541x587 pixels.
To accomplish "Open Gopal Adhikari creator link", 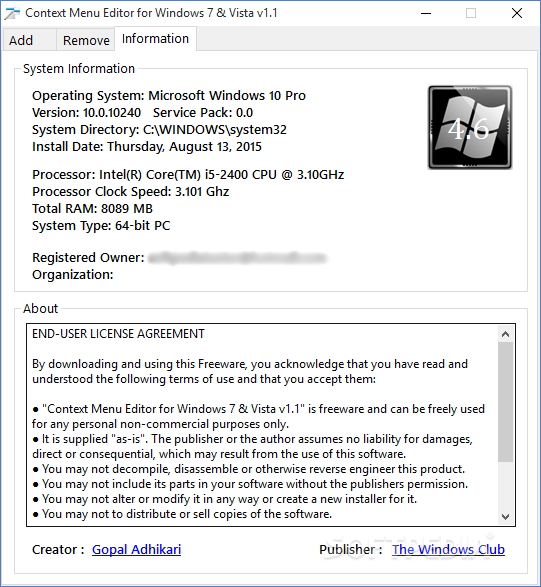I will pos(136,549).
